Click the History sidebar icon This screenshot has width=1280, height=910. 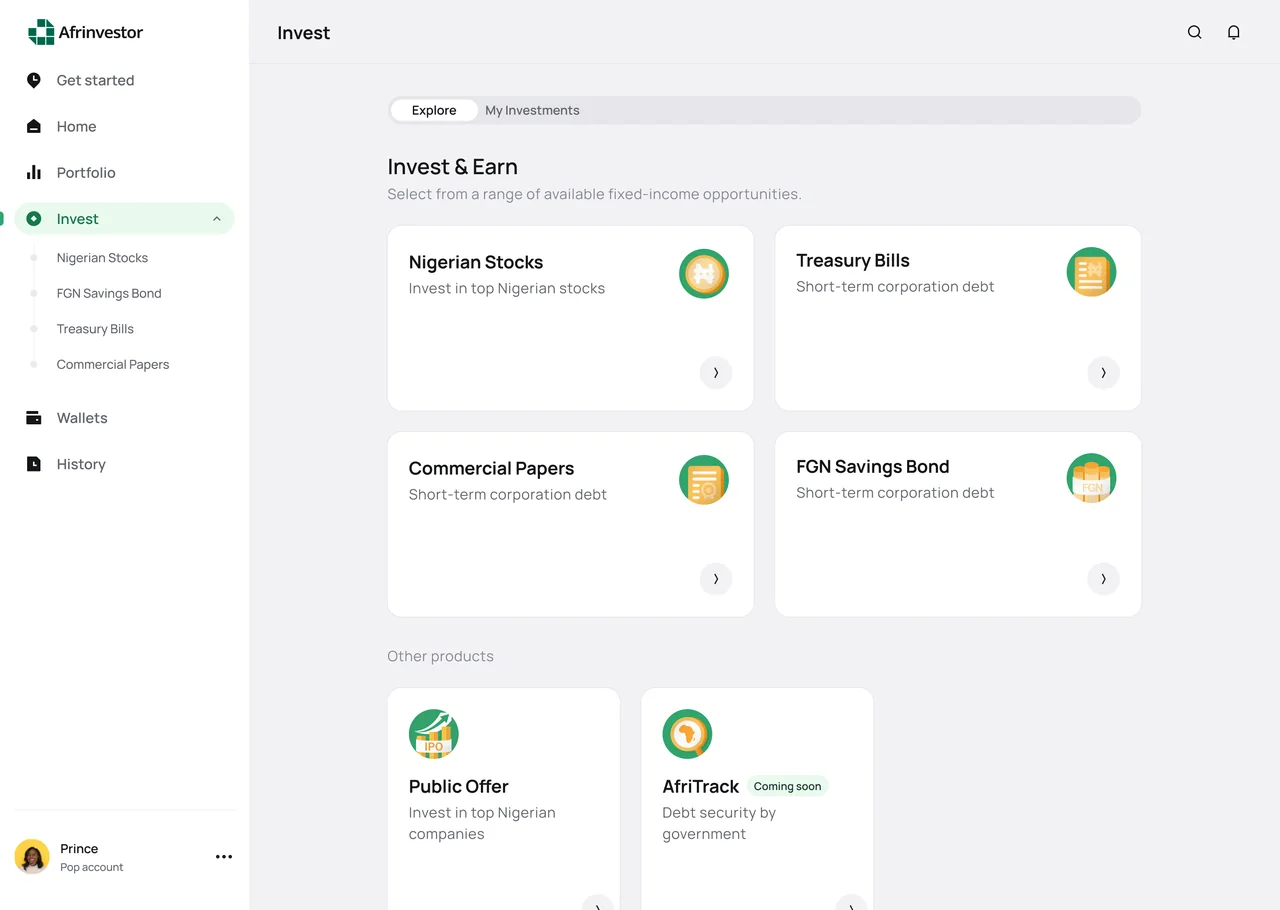coord(34,464)
